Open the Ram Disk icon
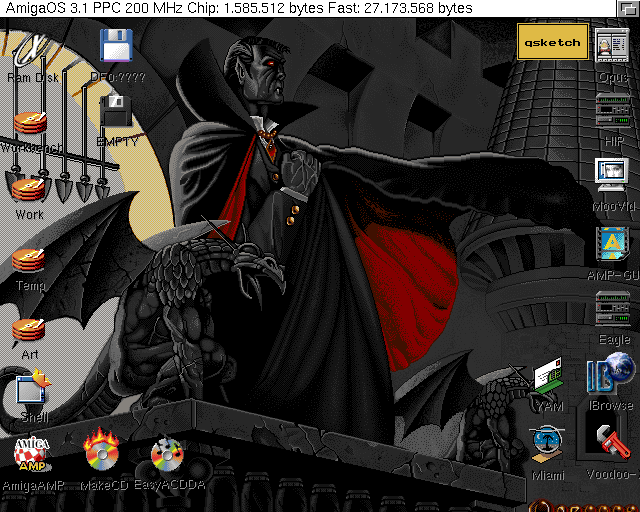The height and width of the screenshot is (512, 640). tap(32, 51)
